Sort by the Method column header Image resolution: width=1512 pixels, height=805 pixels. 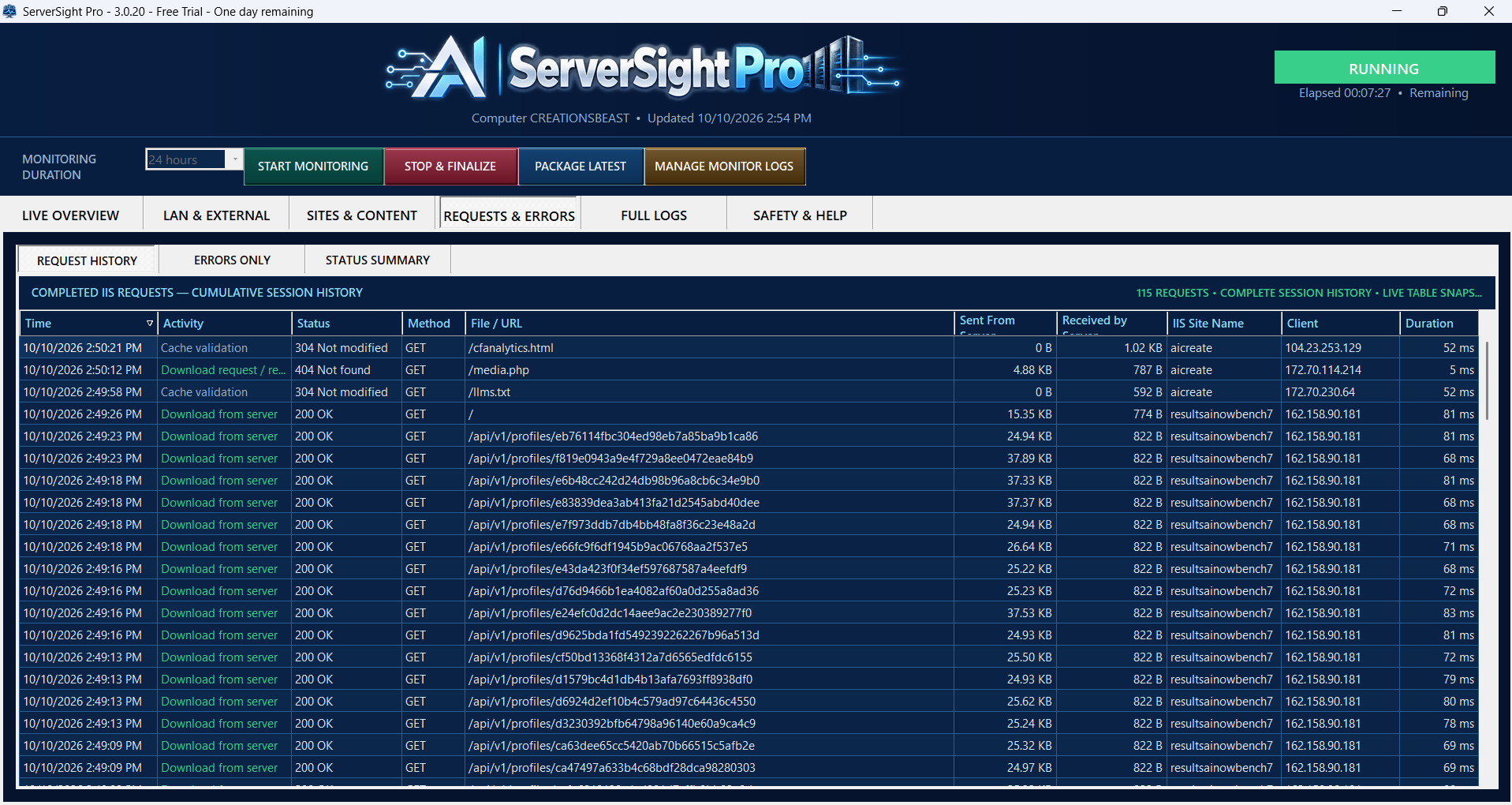(434, 324)
